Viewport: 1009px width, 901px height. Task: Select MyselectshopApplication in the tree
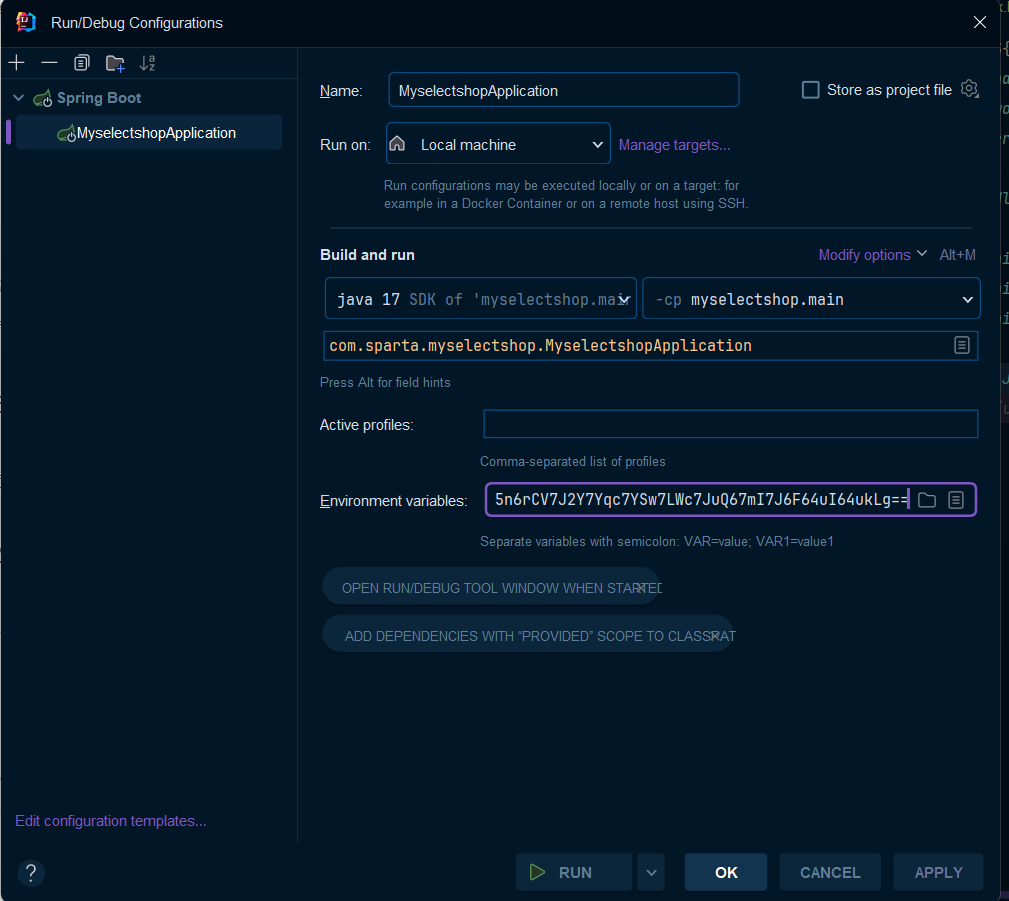(149, 133)
